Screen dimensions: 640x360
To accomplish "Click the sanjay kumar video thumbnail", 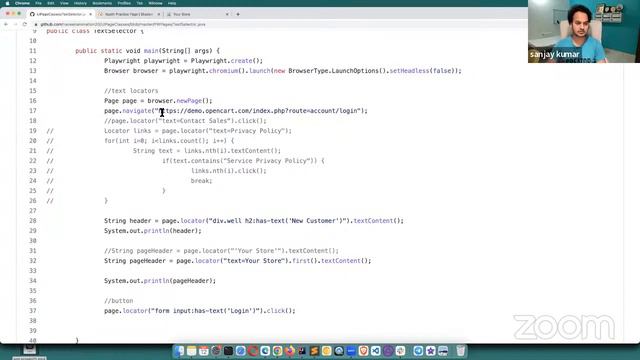I will pos(584,31).
